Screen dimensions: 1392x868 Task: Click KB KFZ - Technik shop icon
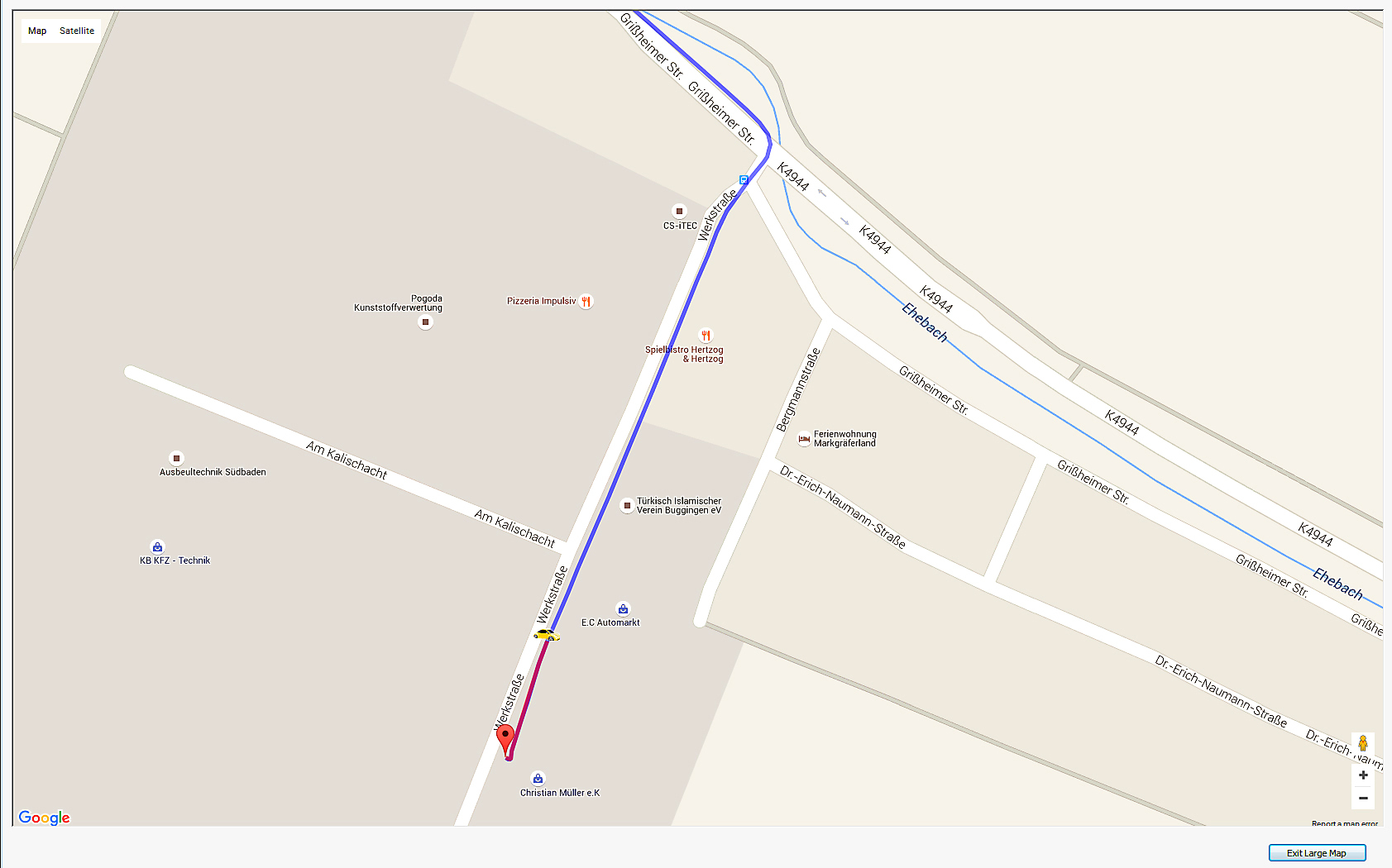click(157, 547)
